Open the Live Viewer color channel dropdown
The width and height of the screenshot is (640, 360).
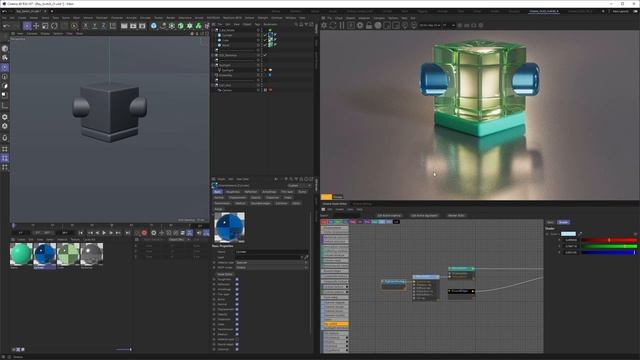[431, 25]
